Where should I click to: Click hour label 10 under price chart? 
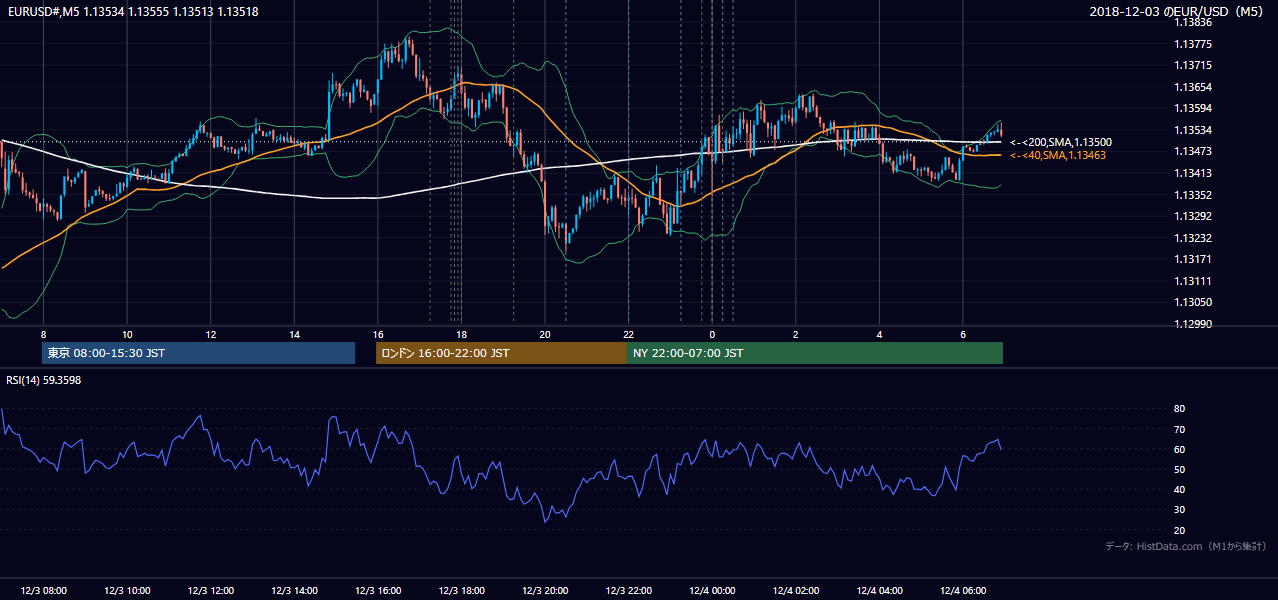point(127,334)
